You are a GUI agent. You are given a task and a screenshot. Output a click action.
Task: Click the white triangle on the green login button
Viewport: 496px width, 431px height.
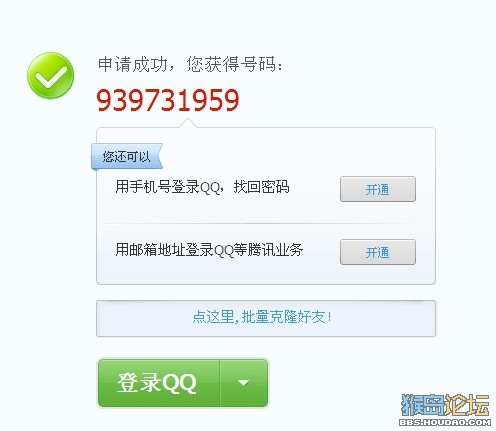tap(244, 383)
